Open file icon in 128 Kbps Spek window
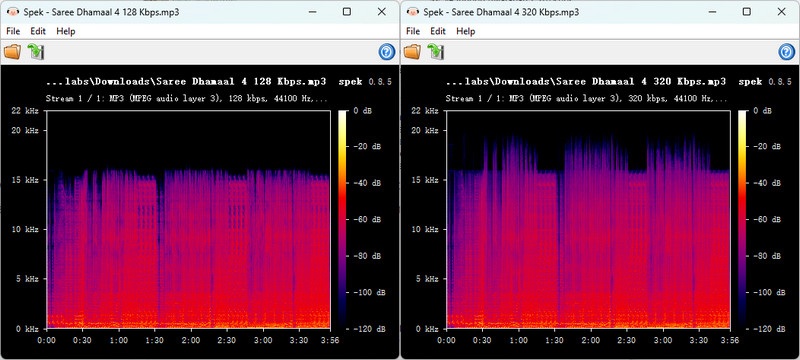This screenshot has height=360, width=800. 12,52
